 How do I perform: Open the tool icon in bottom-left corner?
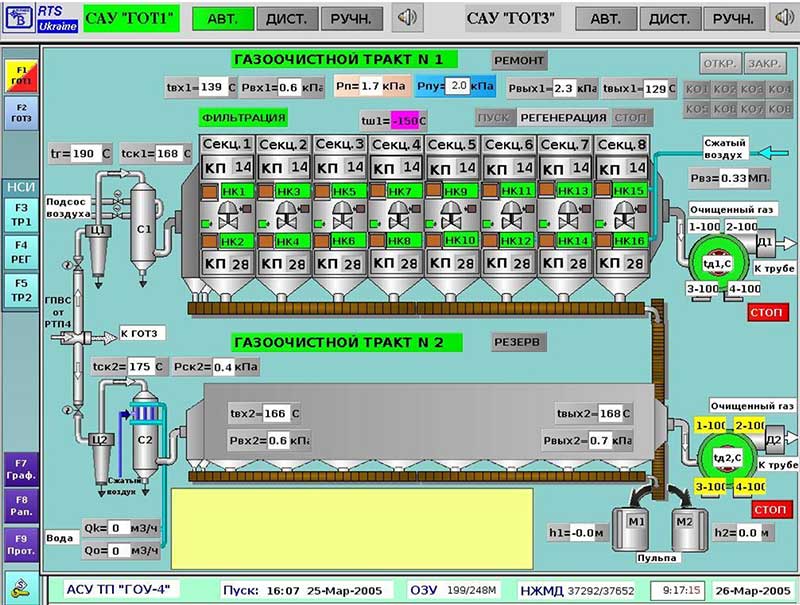[x=21, y=587]
